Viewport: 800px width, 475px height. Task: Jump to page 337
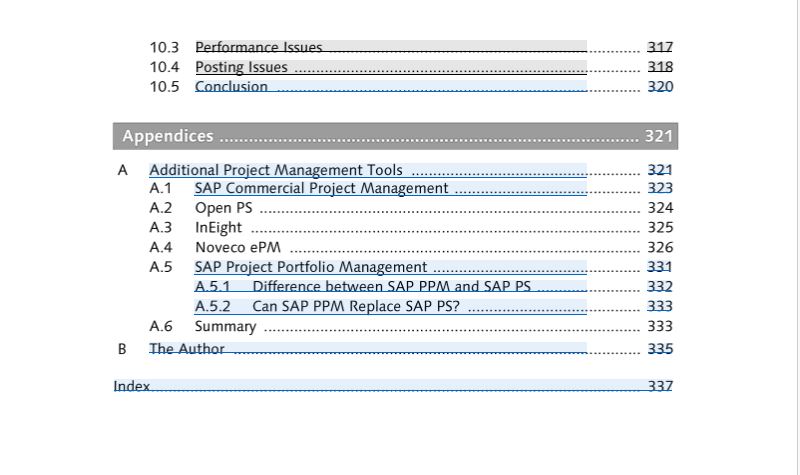point(660,386)
